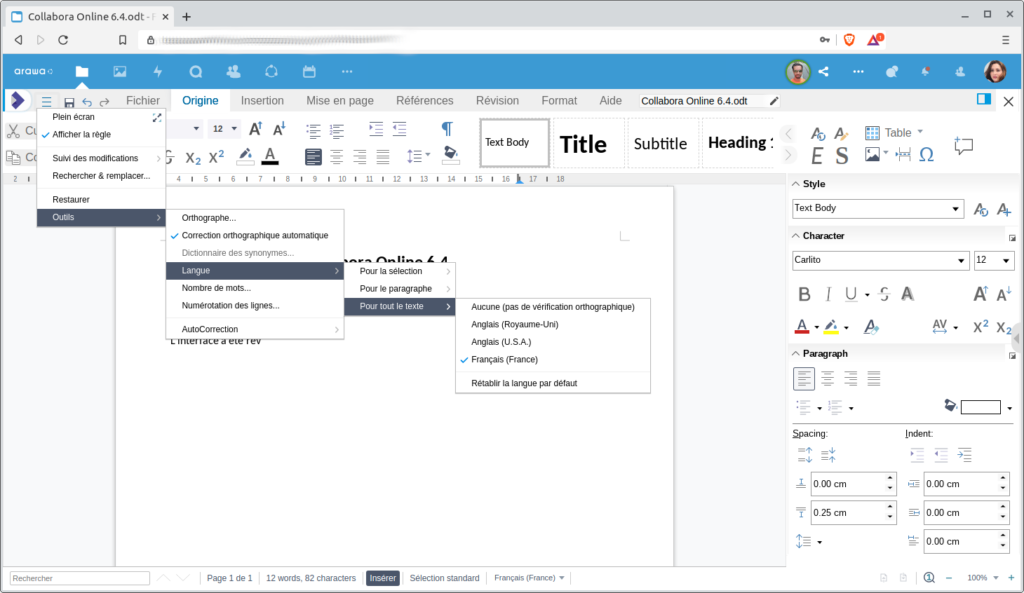
Task: Click Rechercher & remplacer entry
Action: click(x=101, y=176)
